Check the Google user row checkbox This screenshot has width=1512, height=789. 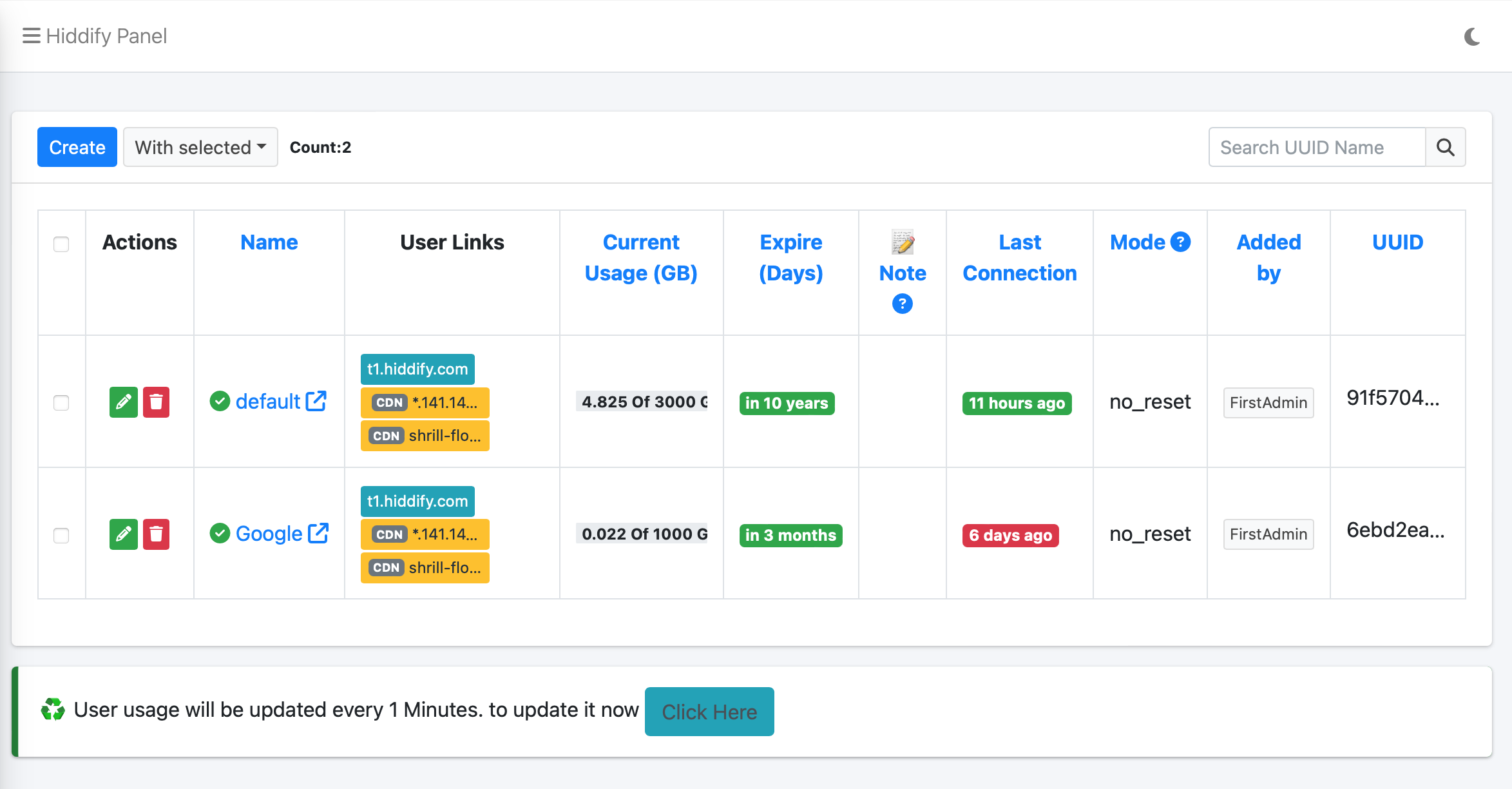tap(61, 536)
